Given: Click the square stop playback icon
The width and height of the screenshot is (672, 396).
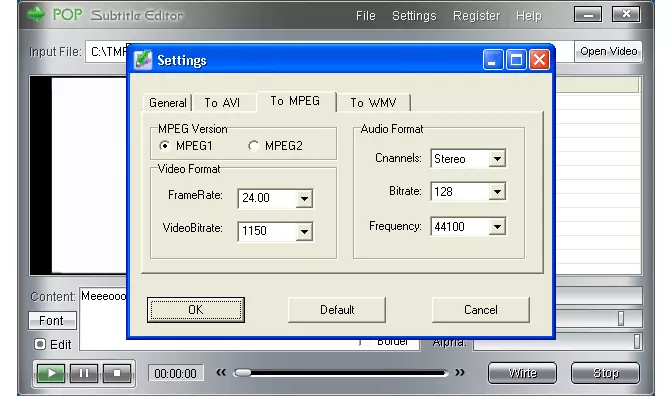Looking at the screenshot, I should [x=117, y=373].
